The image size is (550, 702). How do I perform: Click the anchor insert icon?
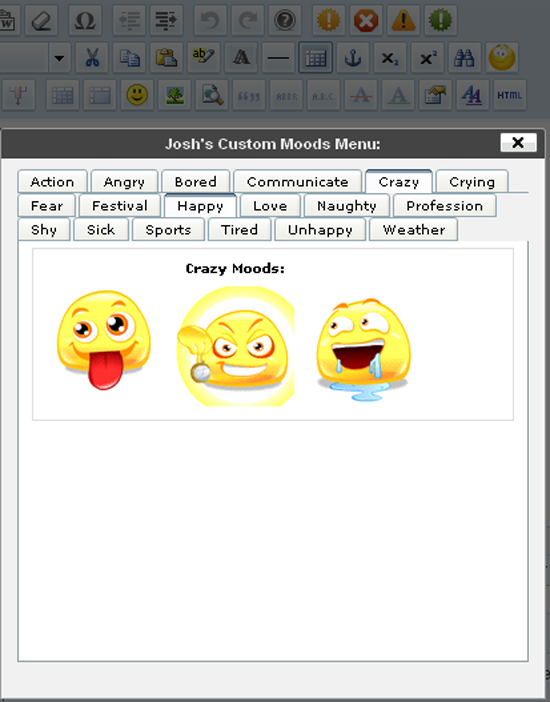point(353,58)
